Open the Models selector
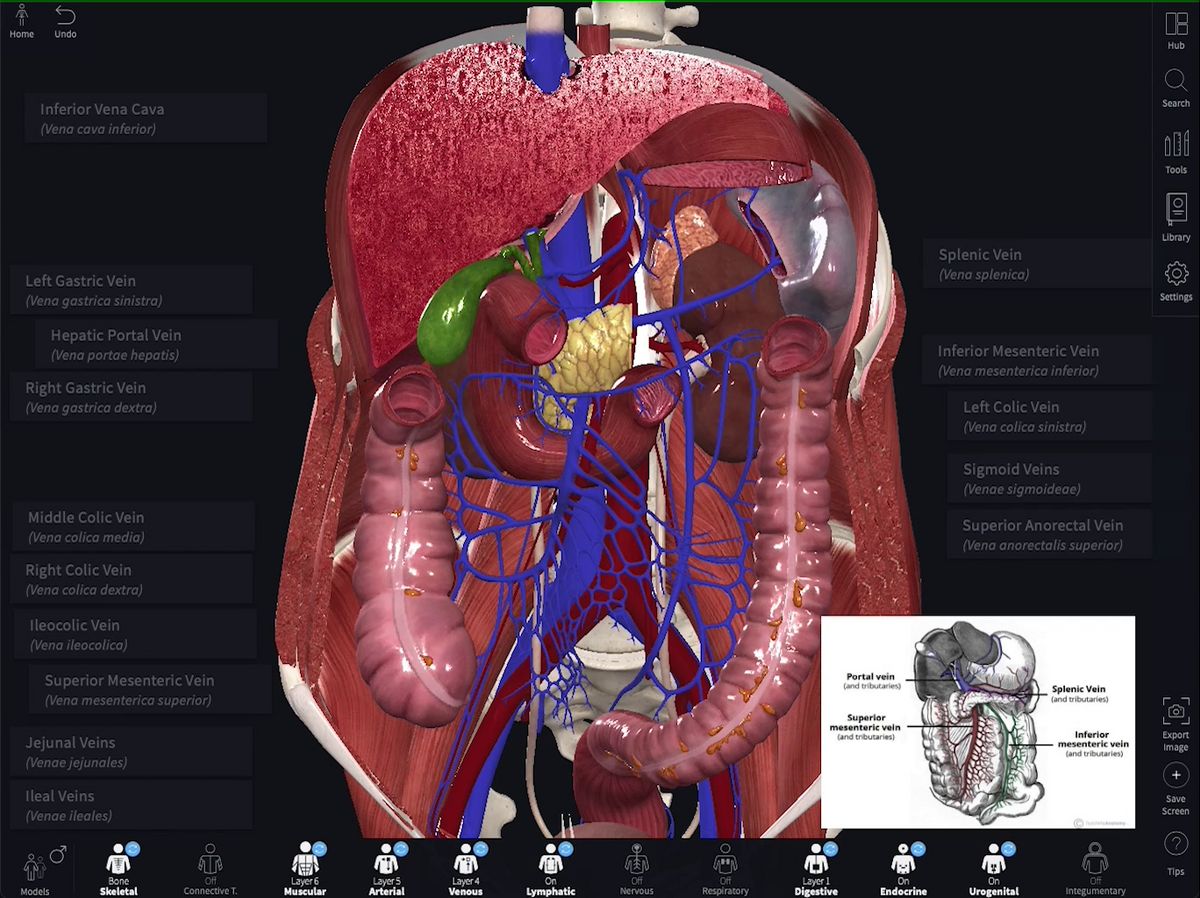The height and width of the screenshot is (898, 1200). coord(35,864)
